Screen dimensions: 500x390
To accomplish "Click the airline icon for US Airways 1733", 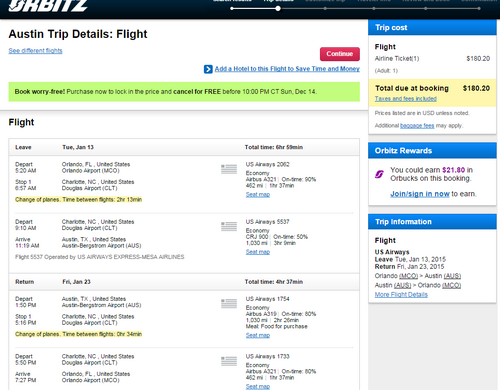I will [229, 361].
